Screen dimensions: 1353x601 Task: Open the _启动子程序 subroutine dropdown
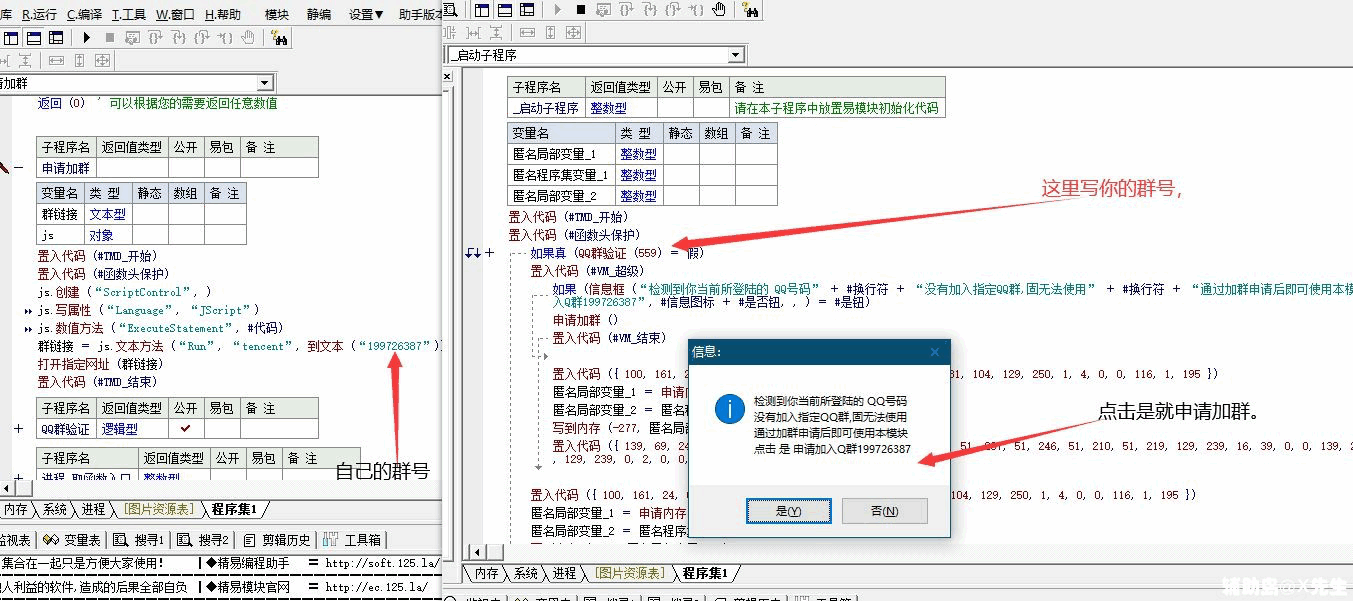coord(736,55)
